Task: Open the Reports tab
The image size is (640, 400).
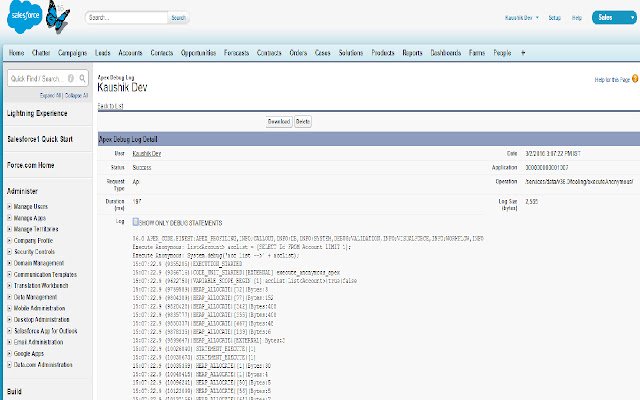Action: click(x=412, y=53)
